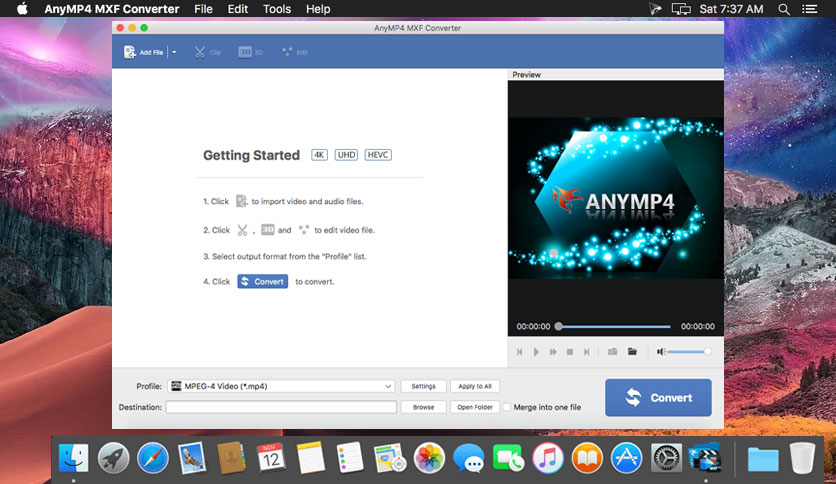Open the Edit menu
This screenshot has height=484, width=836.
[238, 9]
